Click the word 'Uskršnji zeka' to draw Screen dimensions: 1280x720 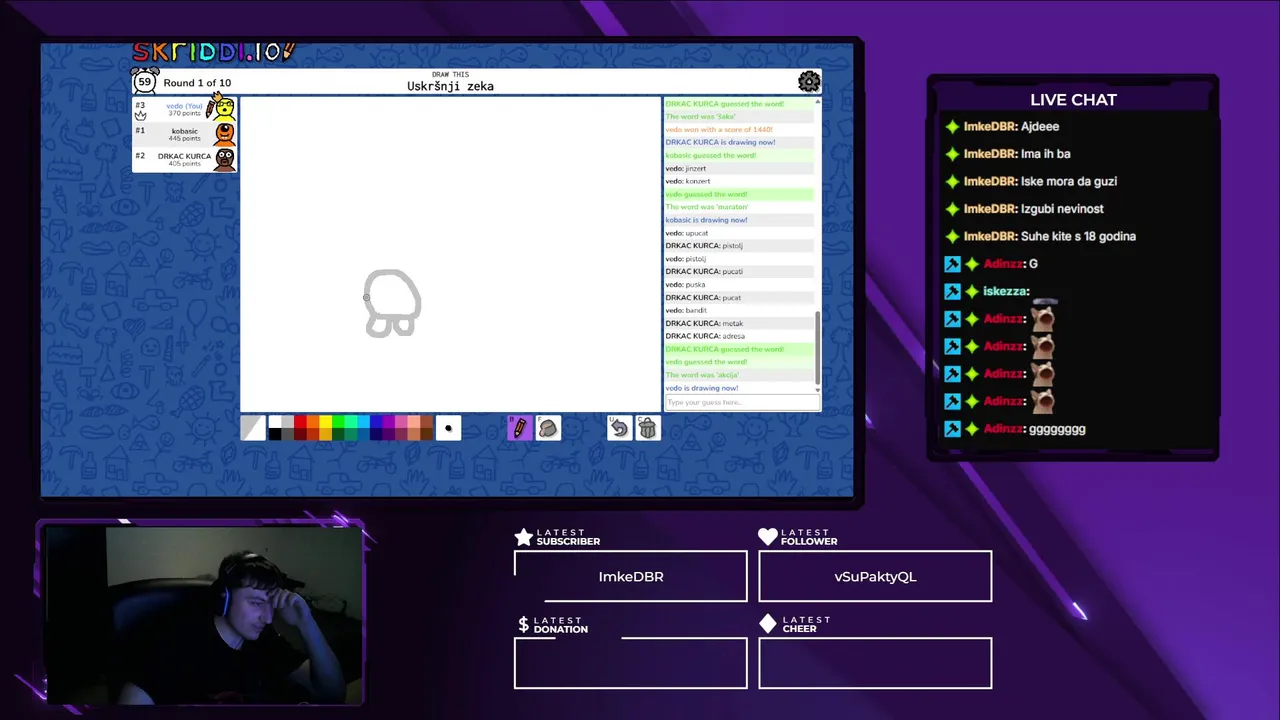tap(450, 86)
